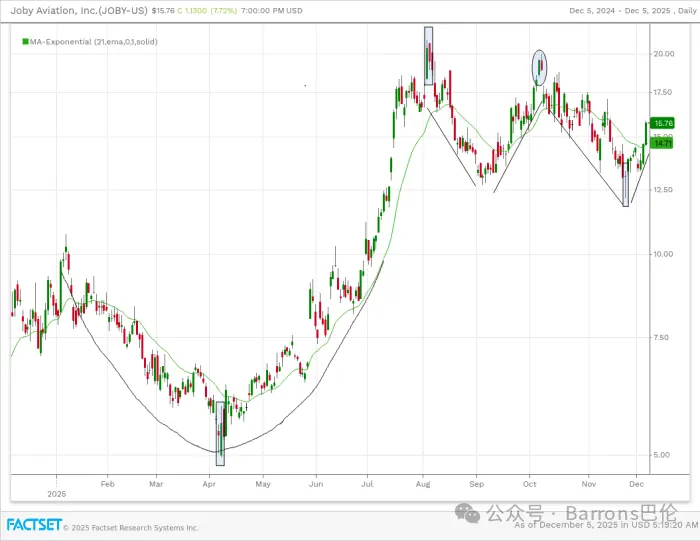Click the FactSet logo
This screenshot has width=700, height=541.
pyautogui.click(x=34, y=525)
